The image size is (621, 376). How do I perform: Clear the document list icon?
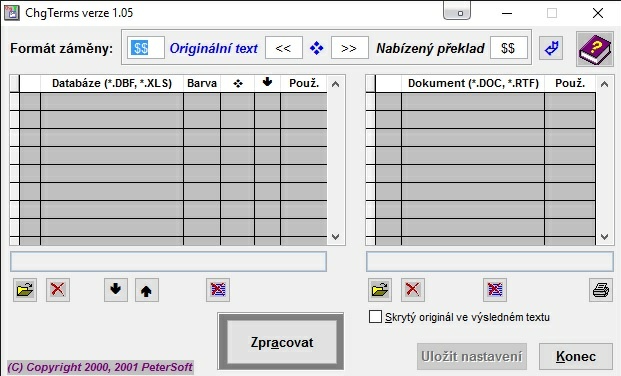[x=495, y=290]
